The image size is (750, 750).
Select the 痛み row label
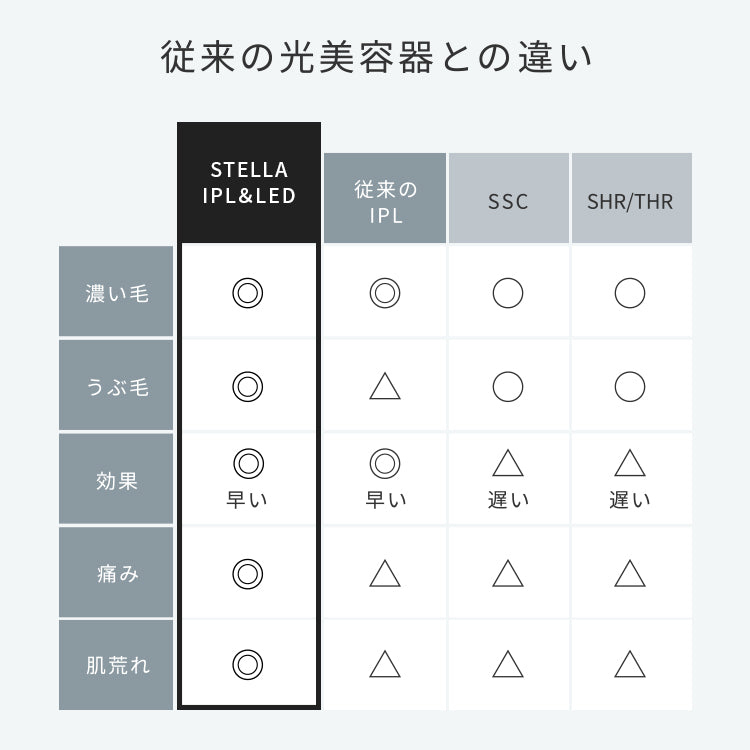pos(116,573)
